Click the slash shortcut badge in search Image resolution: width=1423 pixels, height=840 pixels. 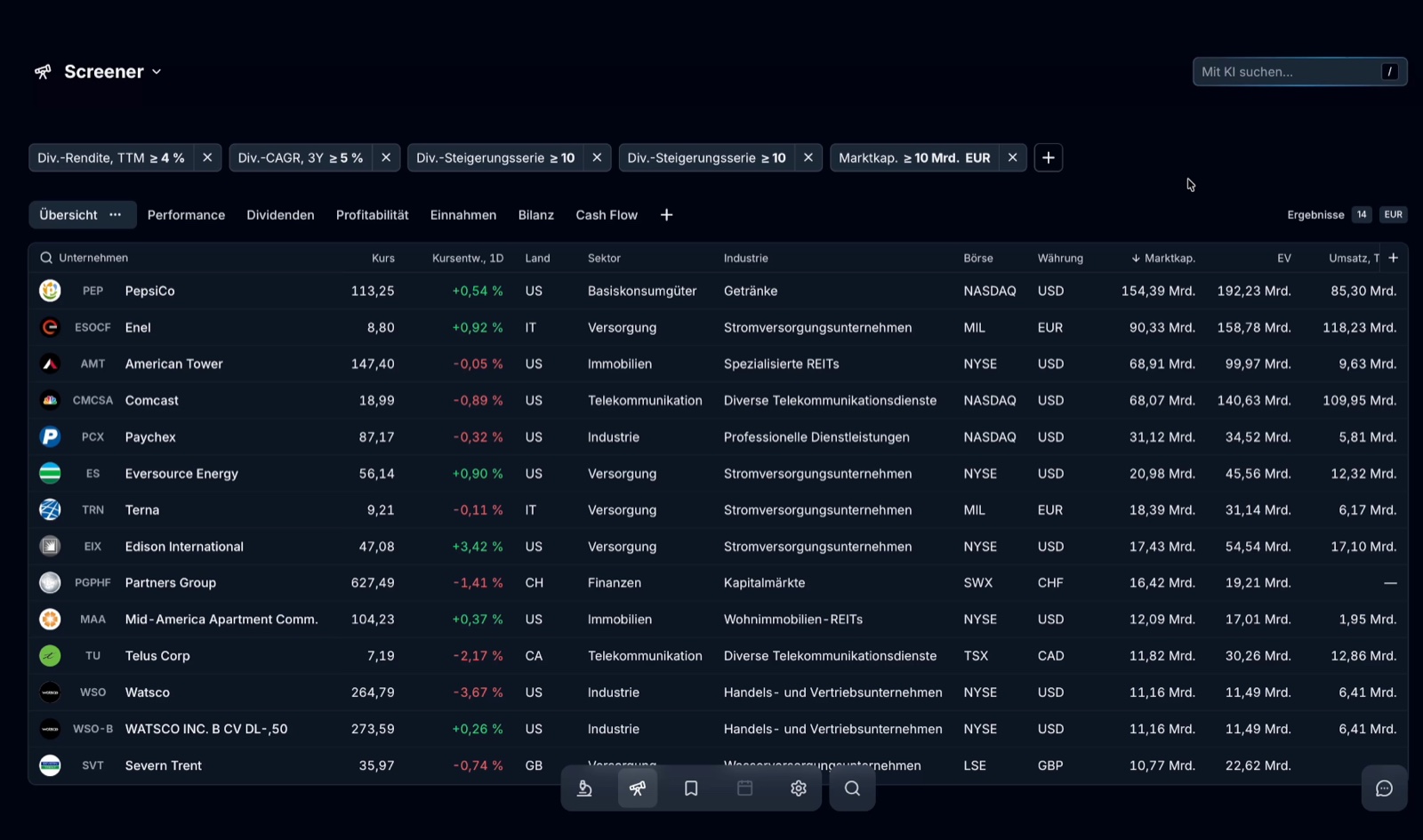pos(1390,72)
